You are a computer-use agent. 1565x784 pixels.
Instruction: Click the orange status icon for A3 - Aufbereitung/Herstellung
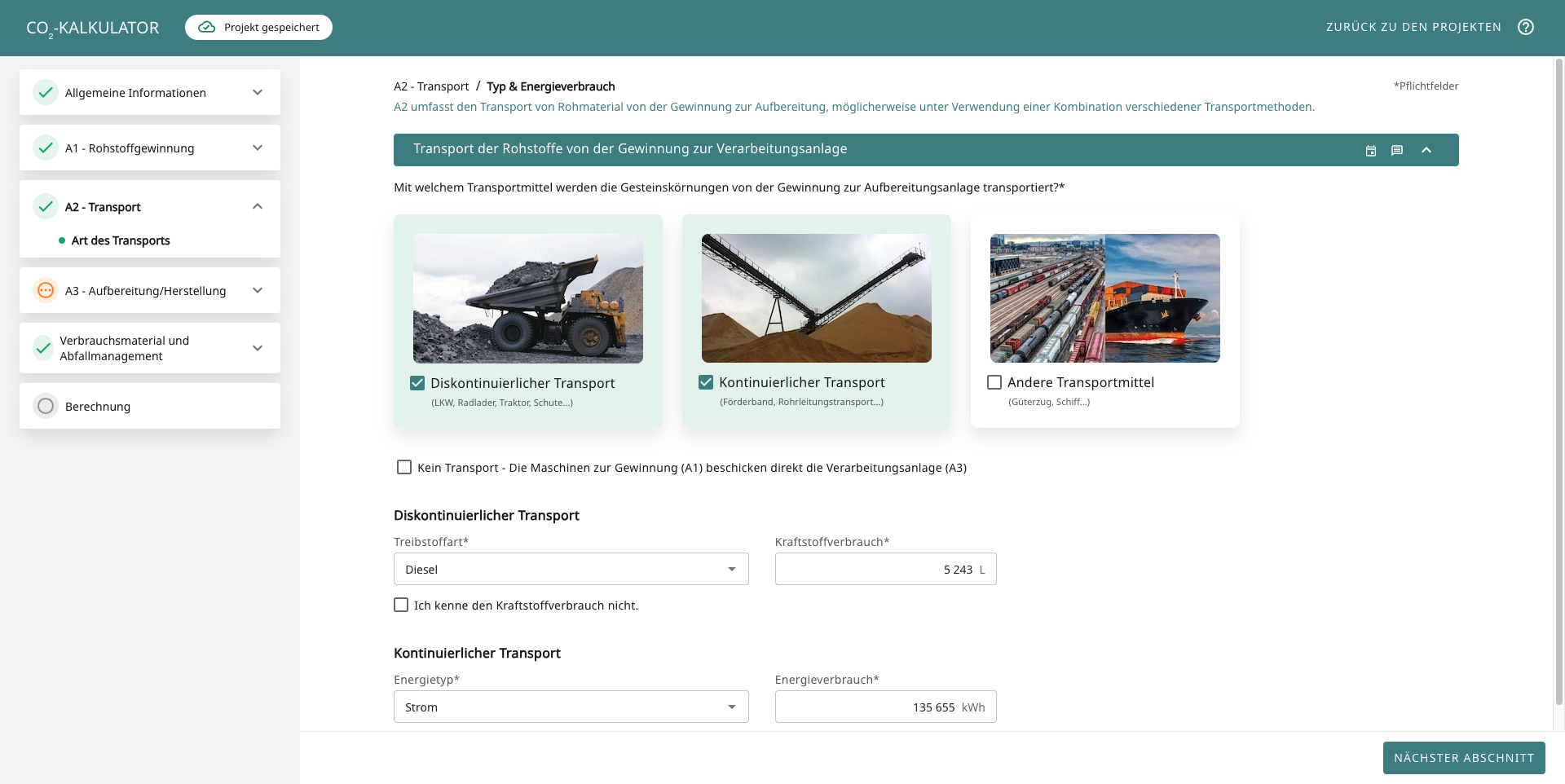point(46,290)
